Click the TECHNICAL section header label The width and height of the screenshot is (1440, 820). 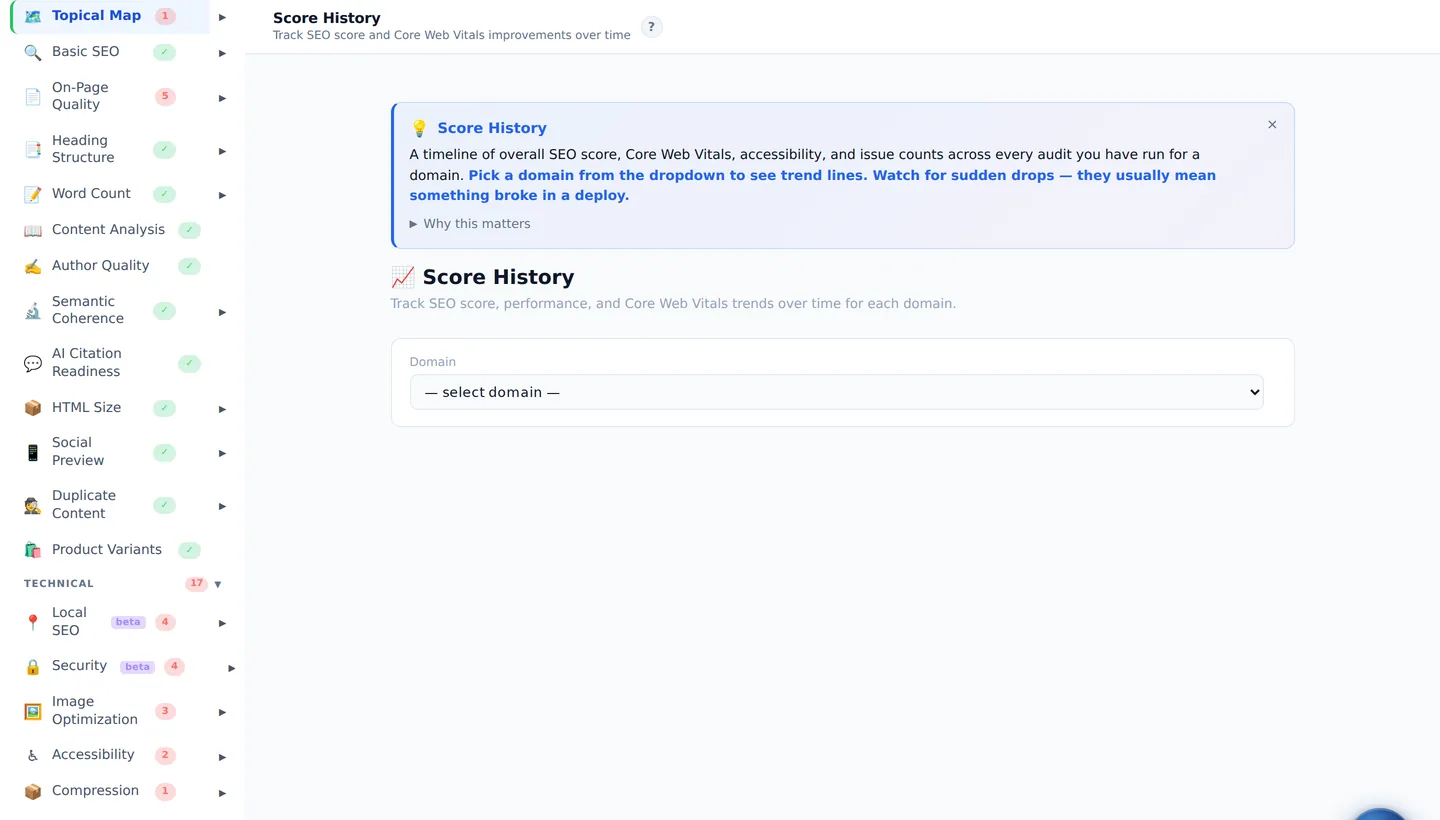pyautogui.click(x=59, y=584)
